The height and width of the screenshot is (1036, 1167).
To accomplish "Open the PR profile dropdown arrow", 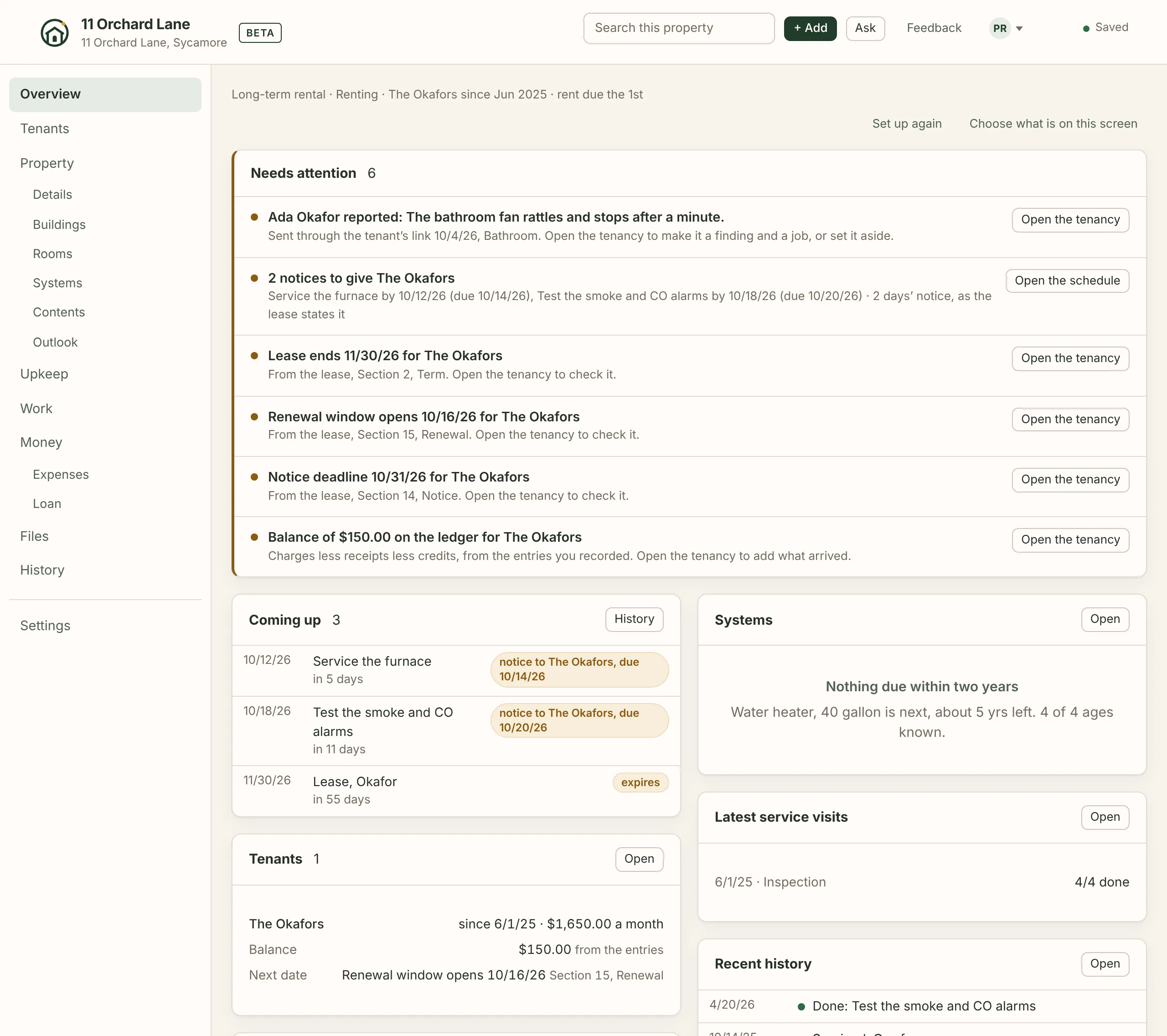I will [1019, 29].
